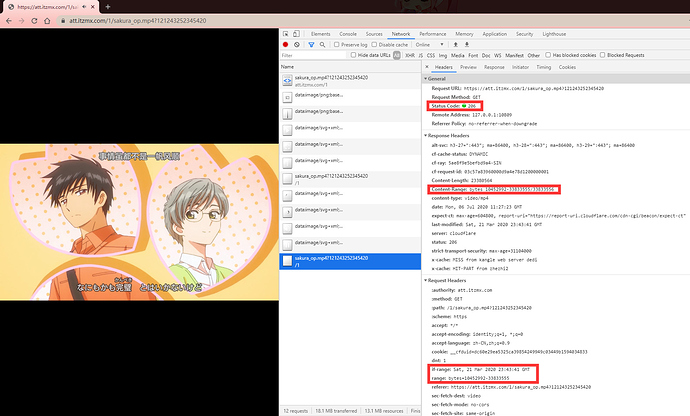Filter requests by Img
690x416 pixels.
coord(443,55)
